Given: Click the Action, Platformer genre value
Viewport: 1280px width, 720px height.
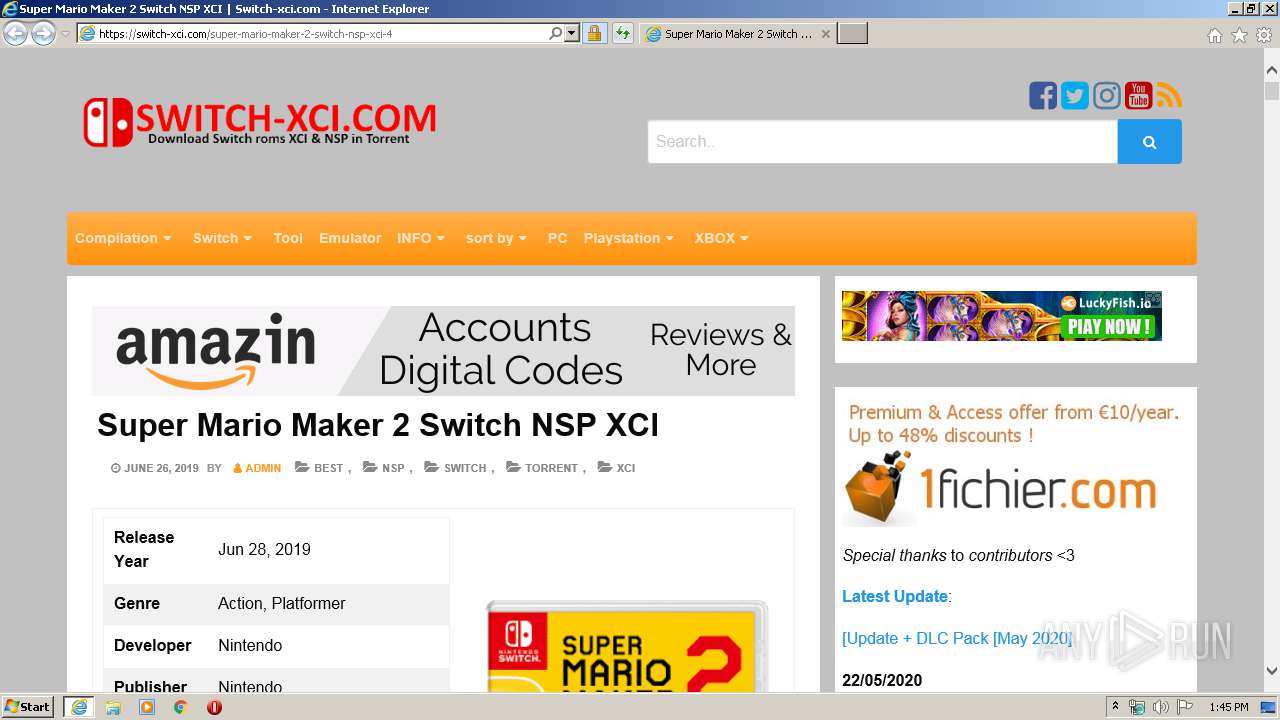Looking at the screenshot, I should (282, 603).
